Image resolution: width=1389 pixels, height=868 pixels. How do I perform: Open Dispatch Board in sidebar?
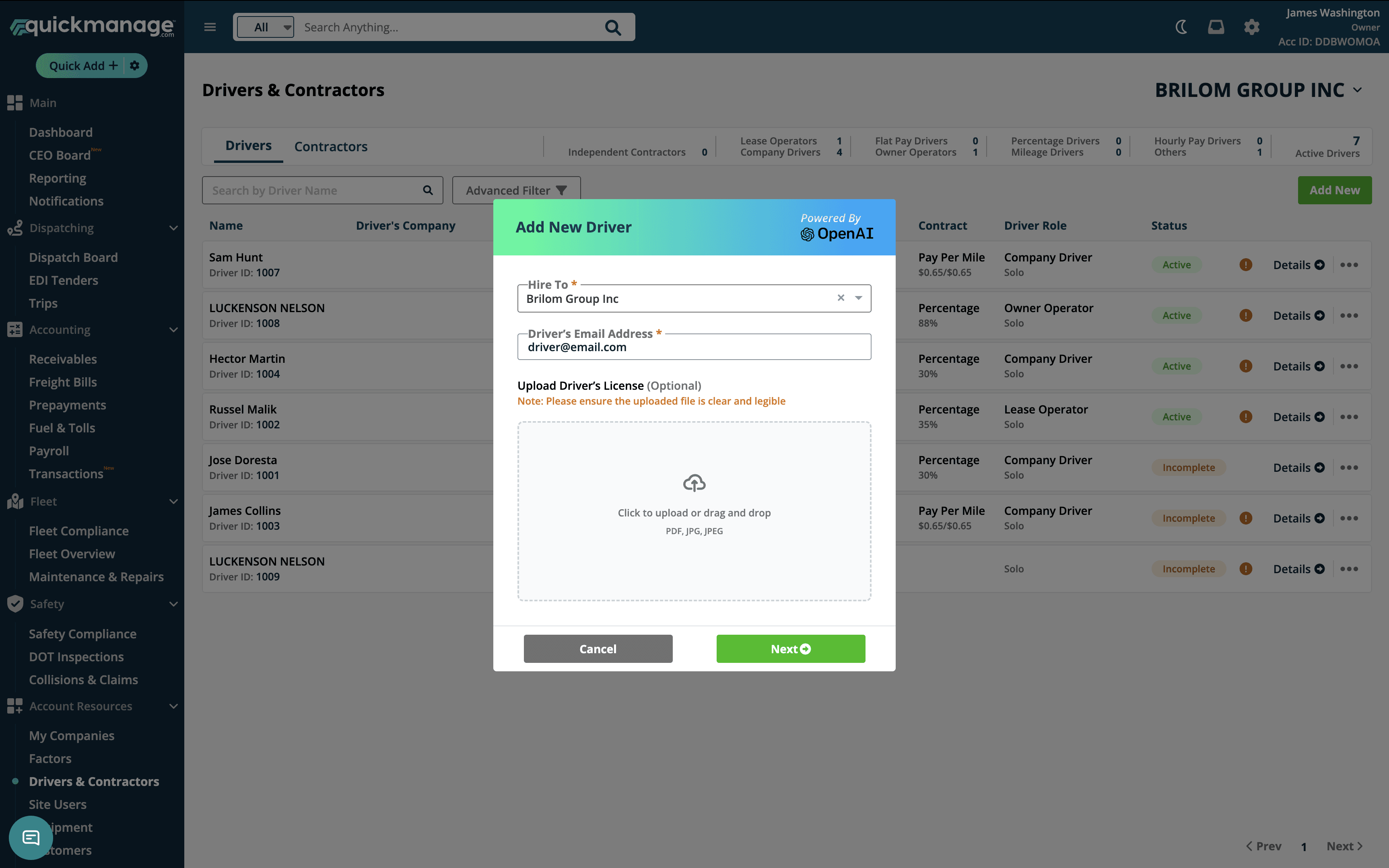[x=74, y=257]
